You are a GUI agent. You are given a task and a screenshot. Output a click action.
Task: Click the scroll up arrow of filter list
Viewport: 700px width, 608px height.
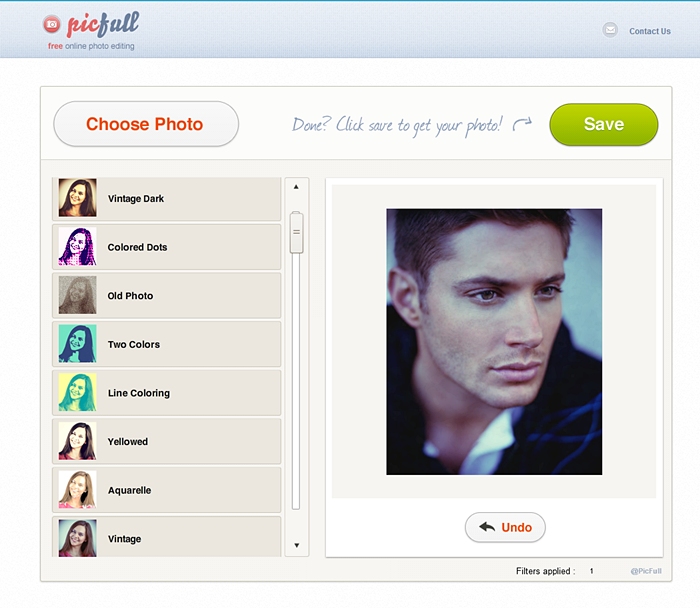[296, 187]
